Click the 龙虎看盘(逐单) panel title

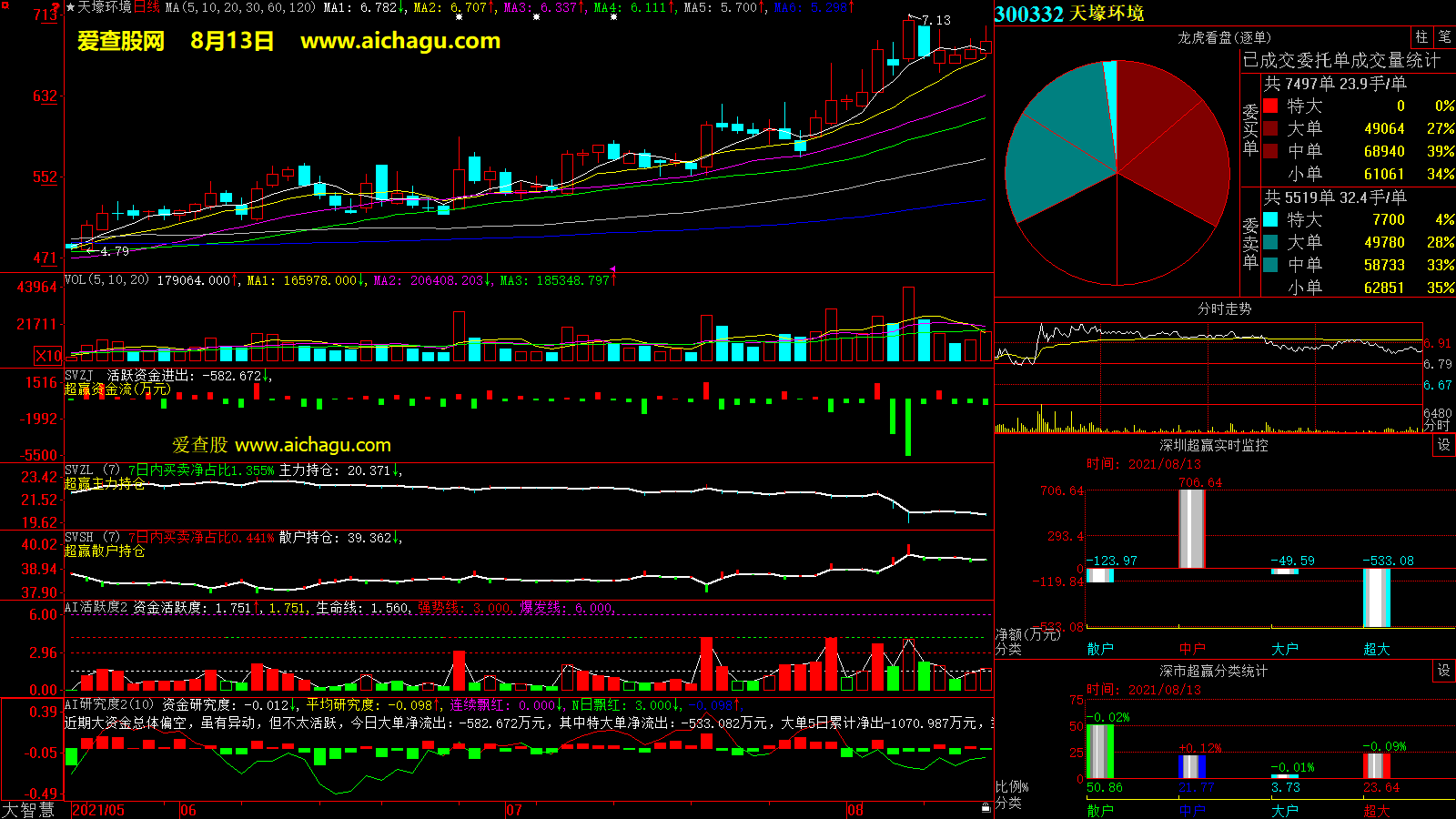[1224, 37]
